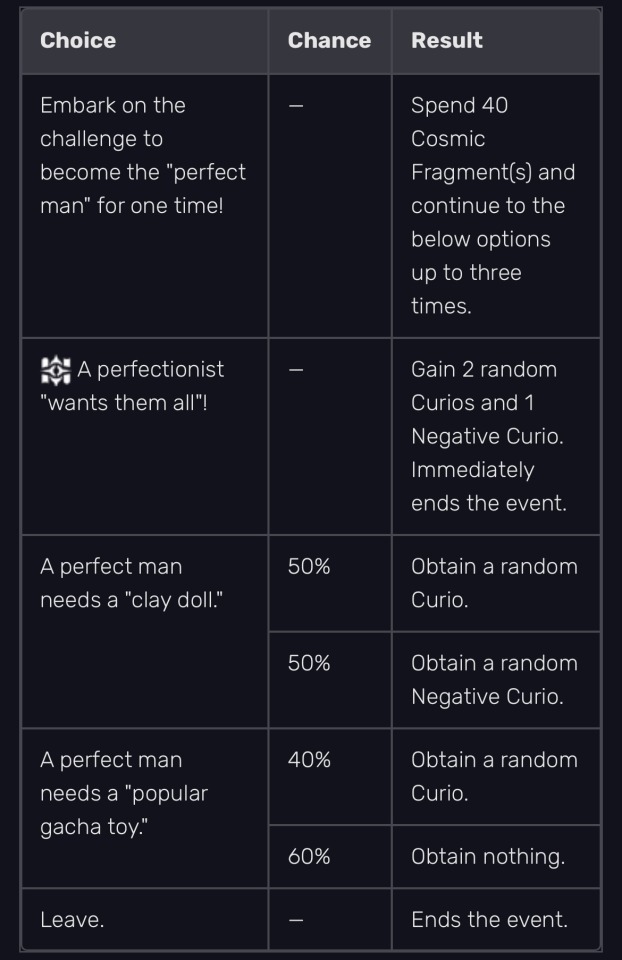
Task: Click the "Choice" column header
Action: click(x=78, y=41)
